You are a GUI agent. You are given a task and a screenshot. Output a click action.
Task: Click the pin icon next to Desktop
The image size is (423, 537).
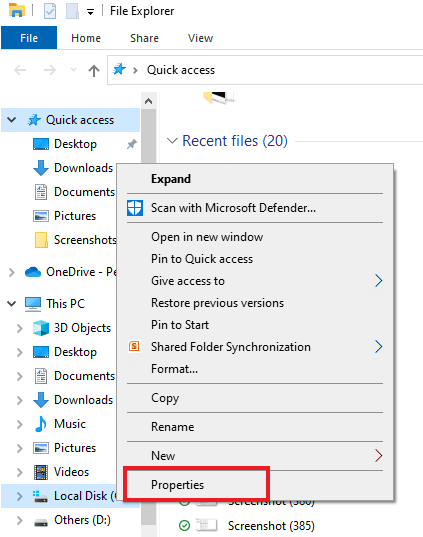click(132, 144)
